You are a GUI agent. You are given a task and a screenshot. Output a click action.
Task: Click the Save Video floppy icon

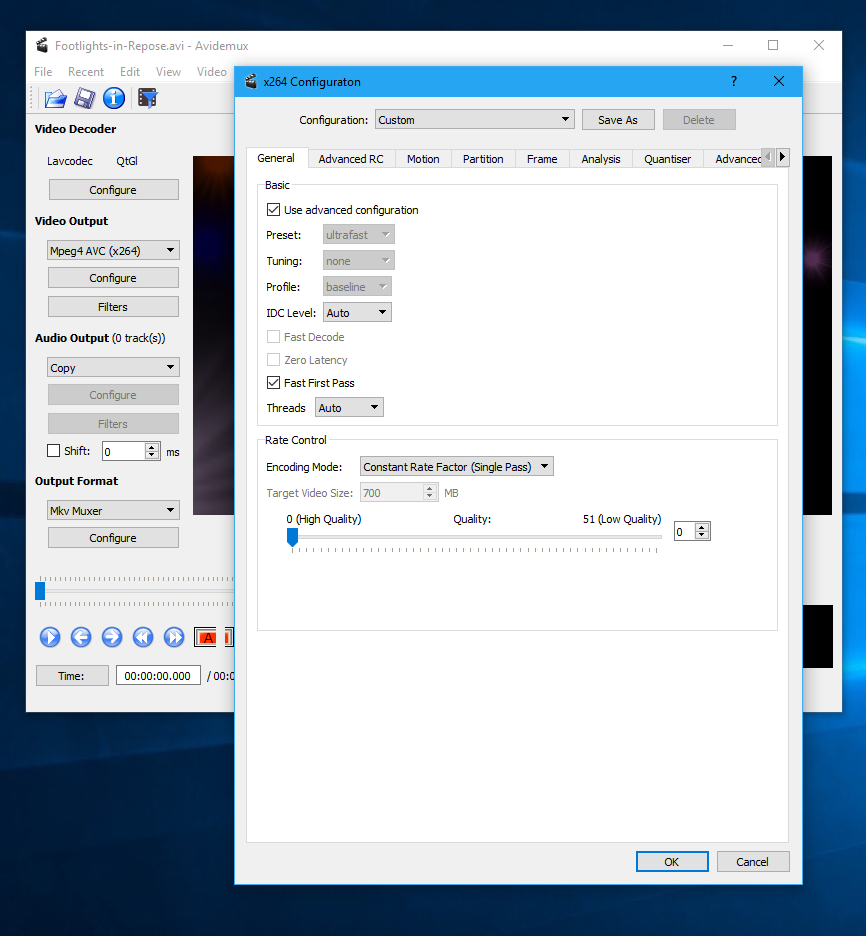point(84,98)
